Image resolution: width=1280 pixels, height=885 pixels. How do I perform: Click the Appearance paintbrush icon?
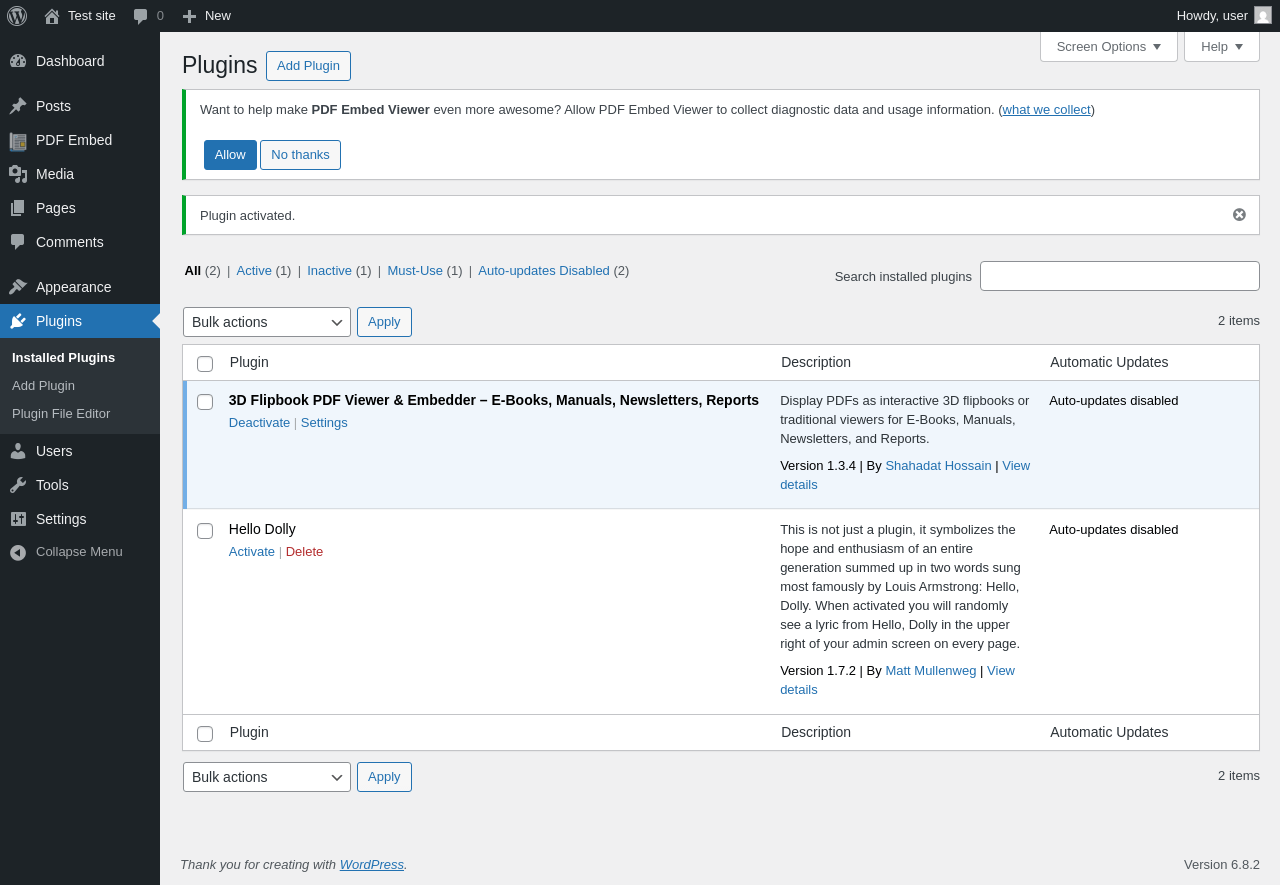pyautogui.click(x=18, y=287)
